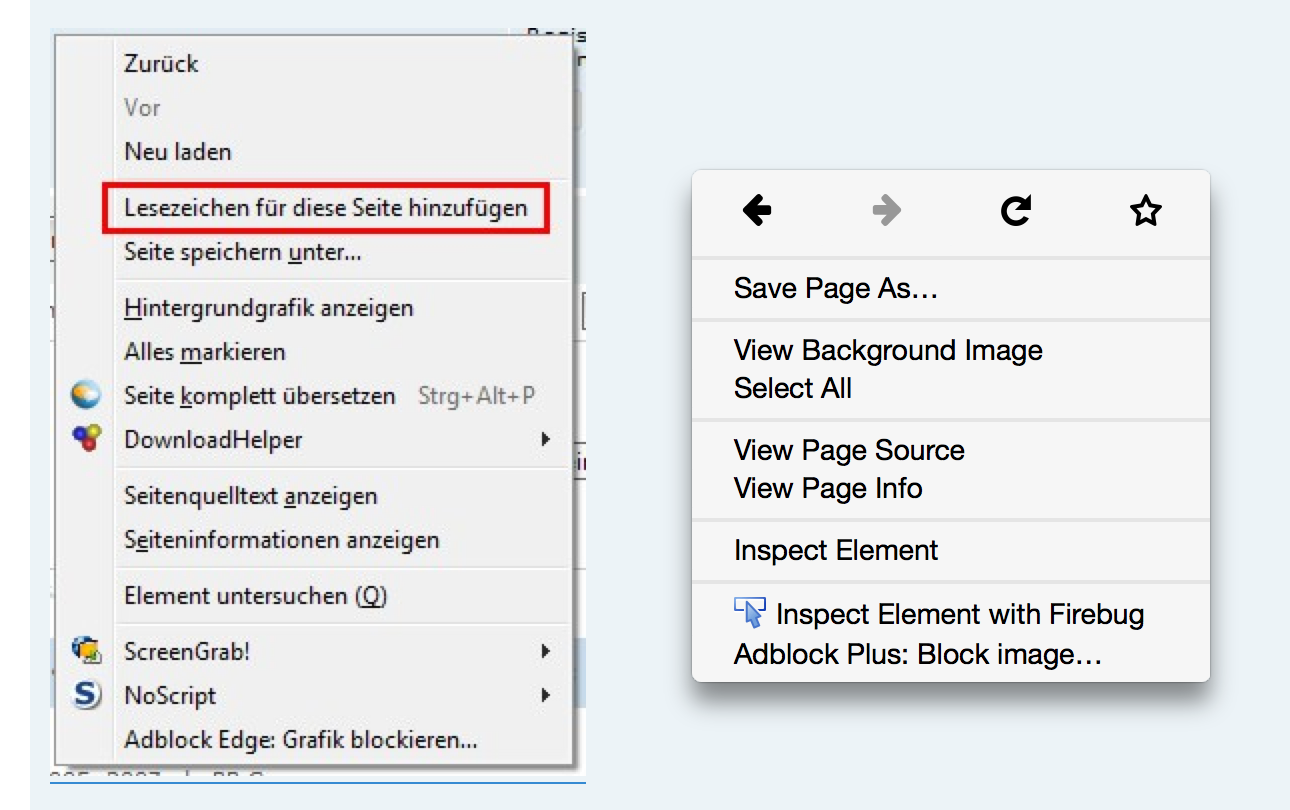Screen dimensions: 1290x810
Task: Click the ScreenGrab! icon
Action: pos(87,651)
